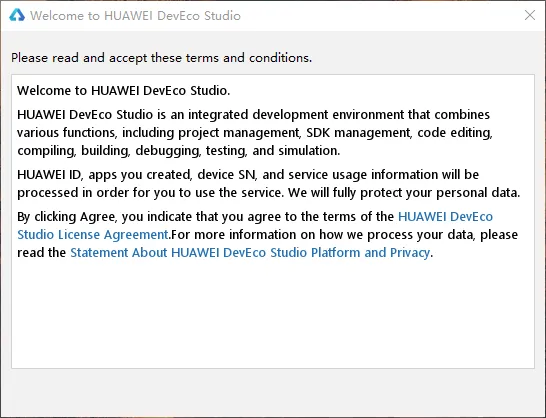The height and width of the screenshot is (418, 546).
Task: Open the Studio License Agreement link
Action: coord(93,234)
